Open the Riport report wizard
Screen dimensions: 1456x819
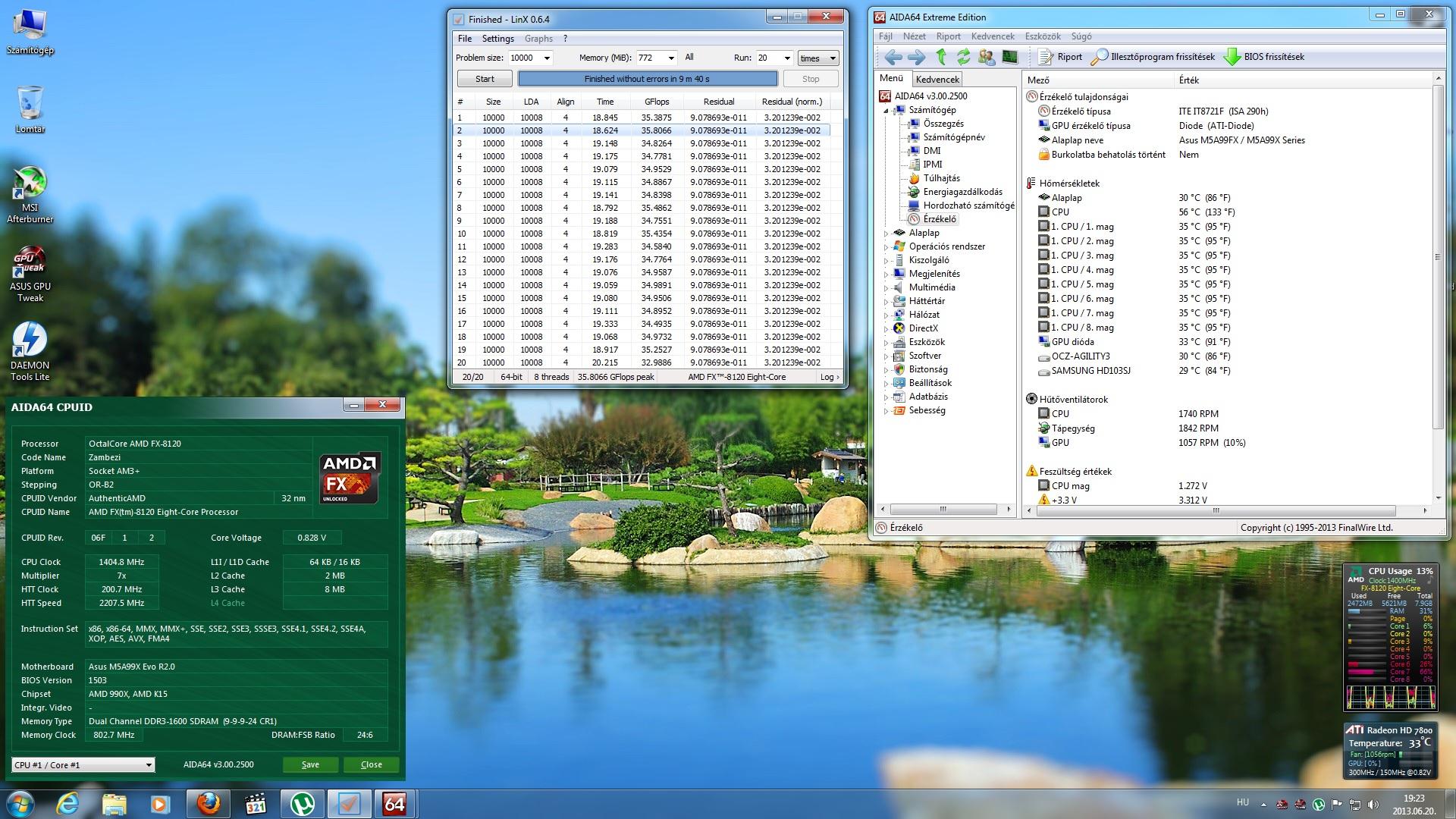click(x=1060, y=57)
